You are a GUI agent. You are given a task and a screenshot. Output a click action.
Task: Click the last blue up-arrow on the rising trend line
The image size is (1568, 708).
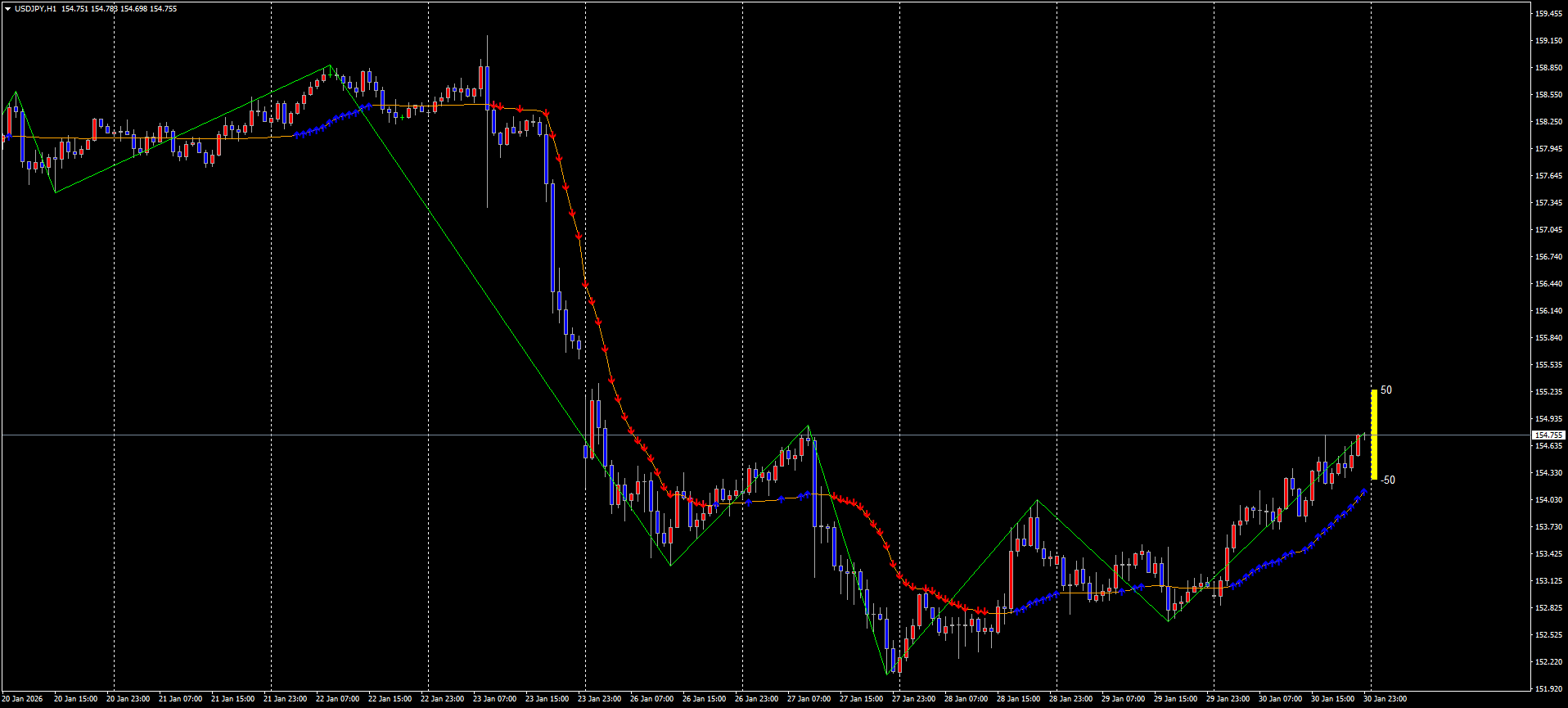(1364, 491)
